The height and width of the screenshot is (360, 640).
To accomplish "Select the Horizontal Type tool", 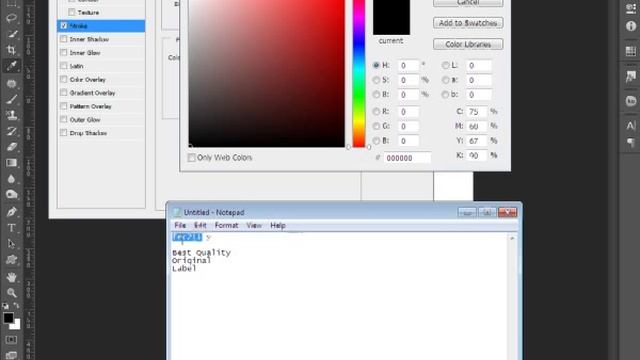I will coord(11,228).
